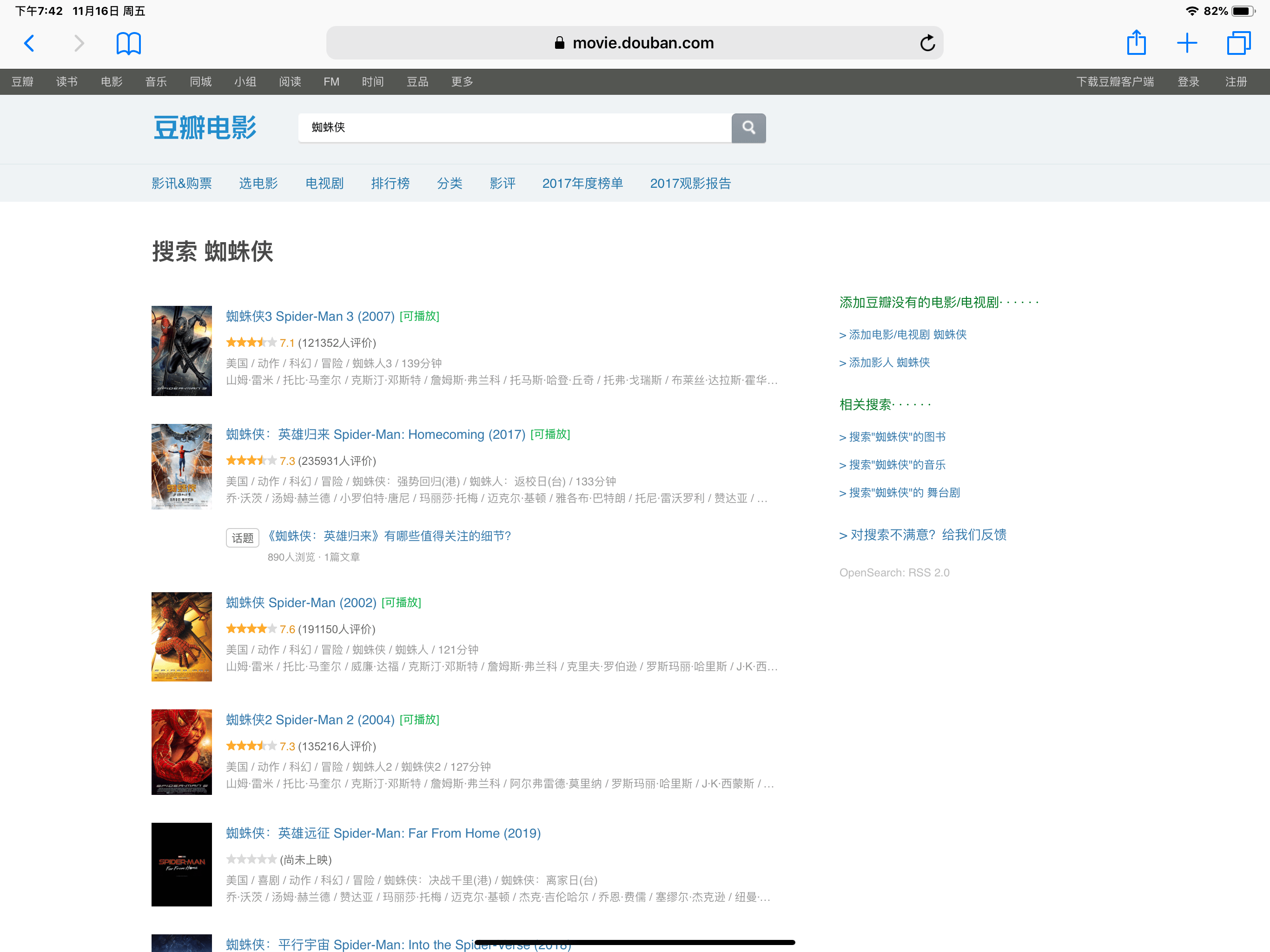
Task: Open the 排行榜 tab
Action: point(390,183)
